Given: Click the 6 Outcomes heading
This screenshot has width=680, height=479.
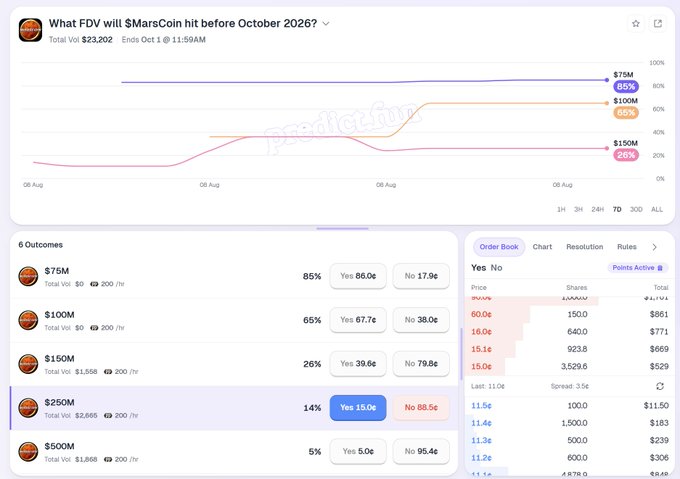Looking at the screenshot, I should tap(40, 245).
